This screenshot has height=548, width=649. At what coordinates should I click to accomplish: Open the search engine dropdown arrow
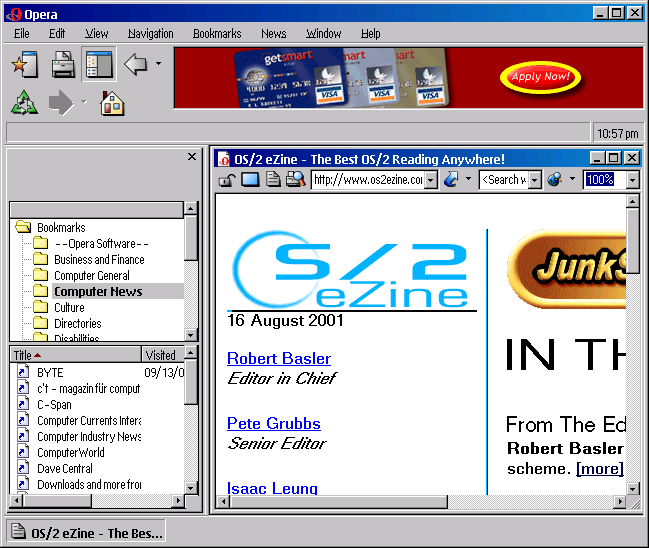click(x=572, y=179)
